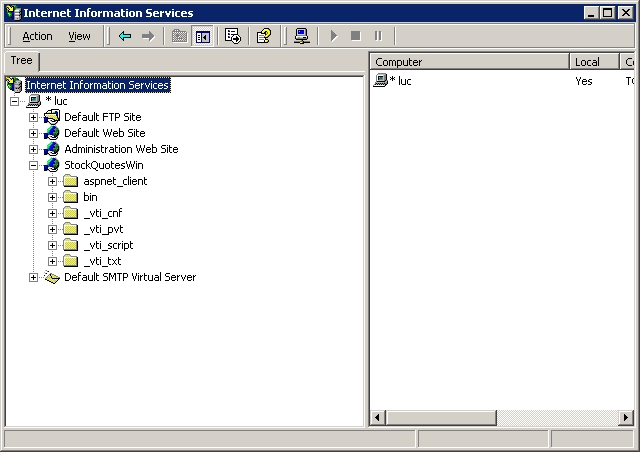Select the * luc tree item
This screenshot has height=452, width=640.
point(56,101)
